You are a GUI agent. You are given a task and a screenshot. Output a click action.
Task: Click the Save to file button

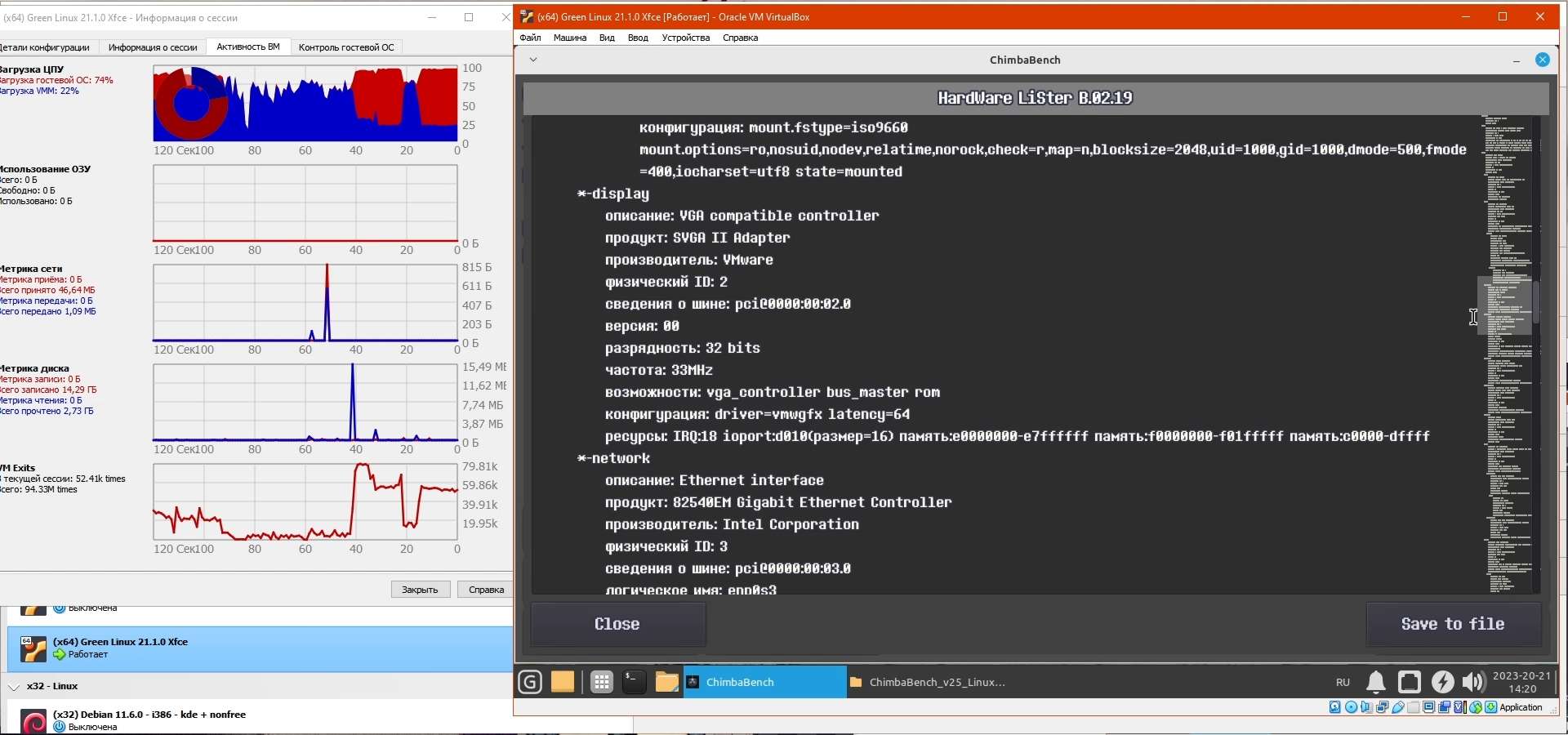coord(1453,624)
